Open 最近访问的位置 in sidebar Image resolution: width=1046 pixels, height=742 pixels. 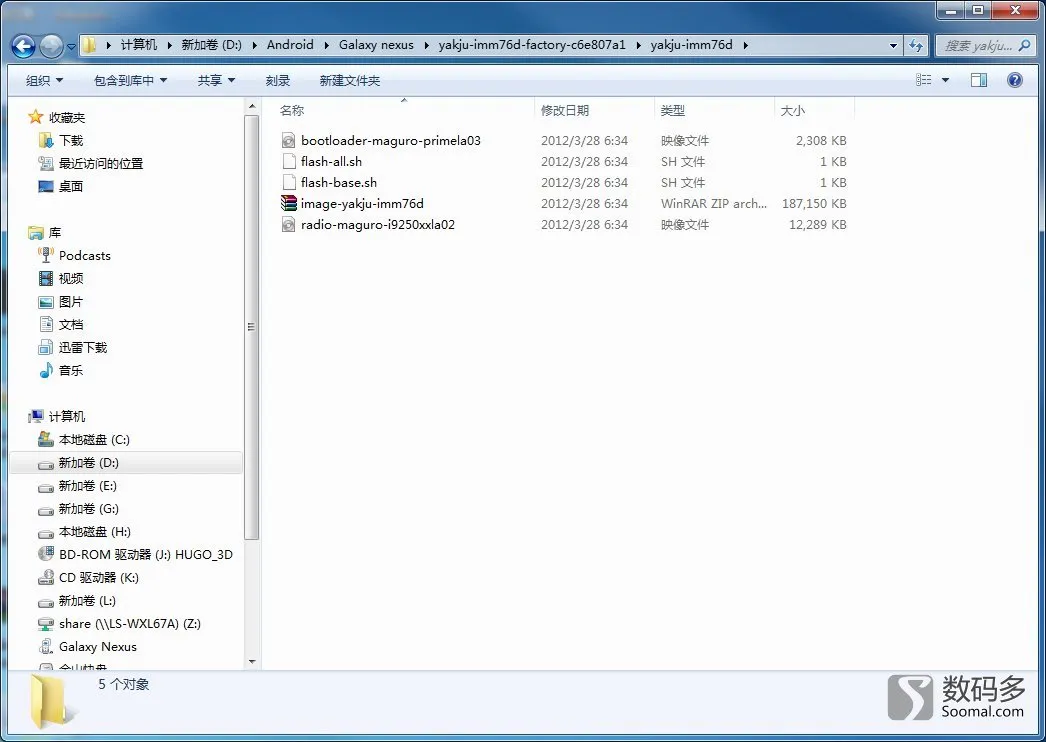tap(101, 163)
